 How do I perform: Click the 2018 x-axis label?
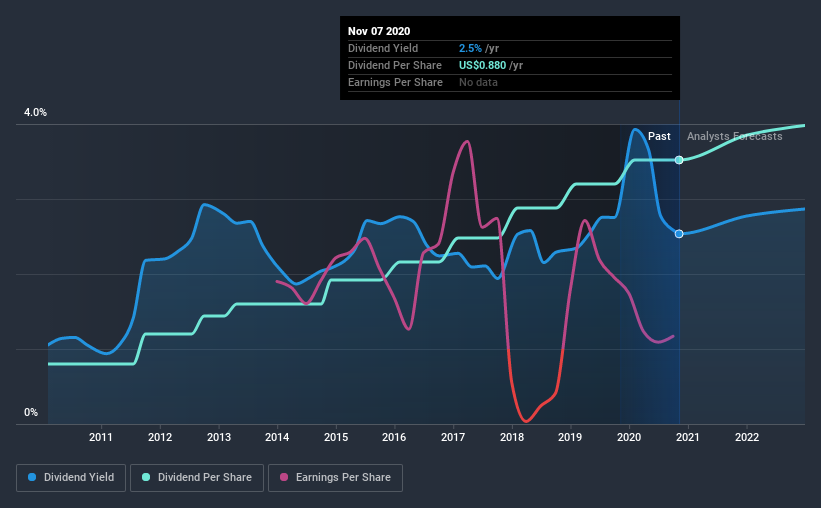point(512,437)
